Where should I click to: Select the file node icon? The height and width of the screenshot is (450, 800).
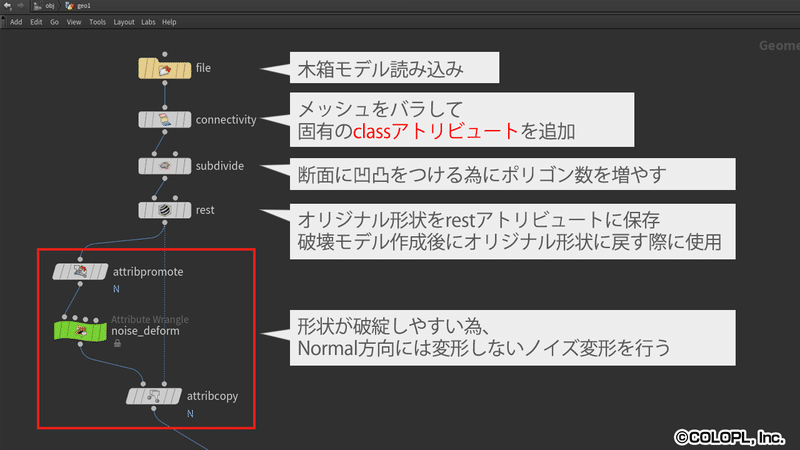(x=164, y=69)
